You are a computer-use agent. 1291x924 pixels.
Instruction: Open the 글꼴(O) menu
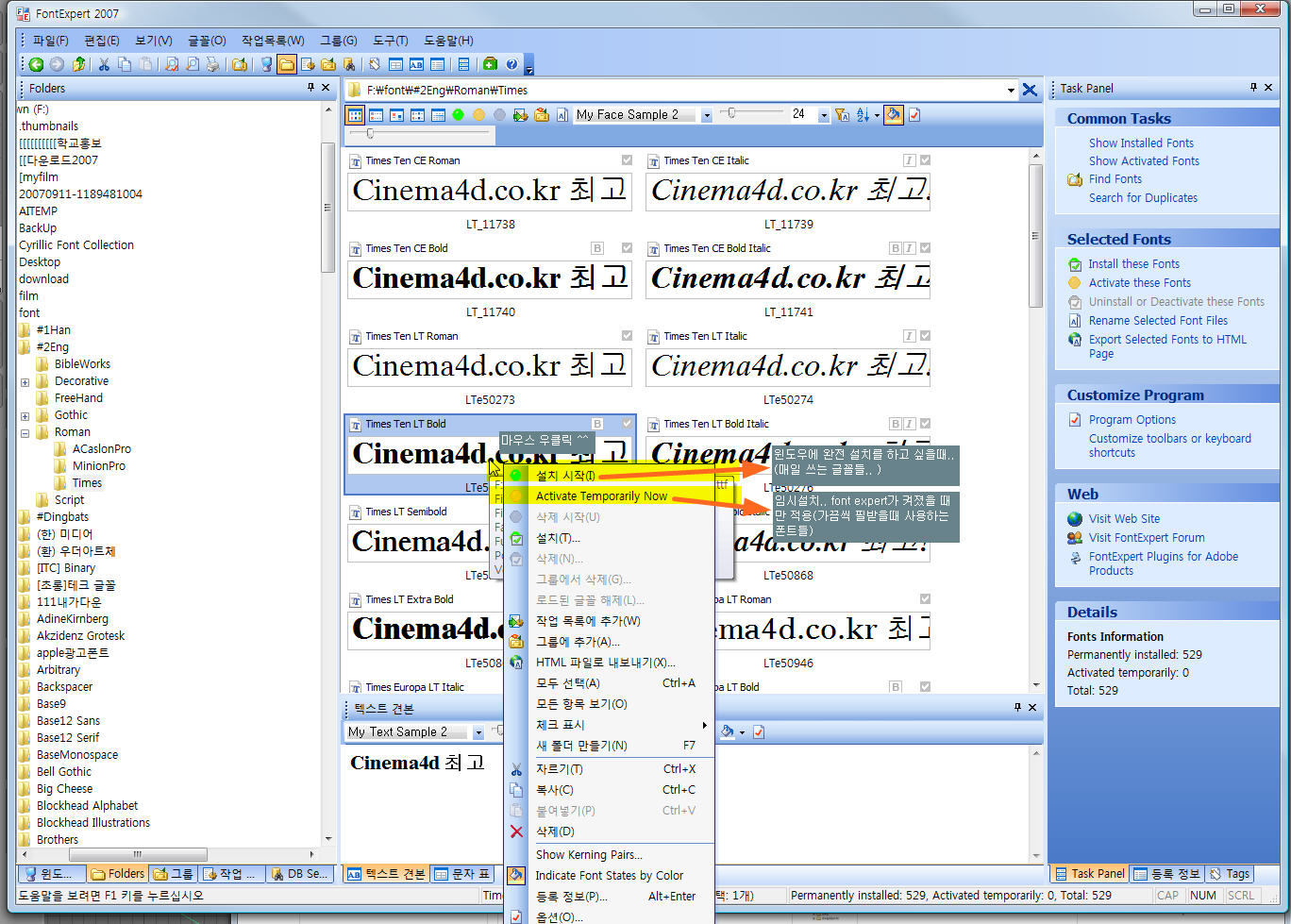point(207,41)
